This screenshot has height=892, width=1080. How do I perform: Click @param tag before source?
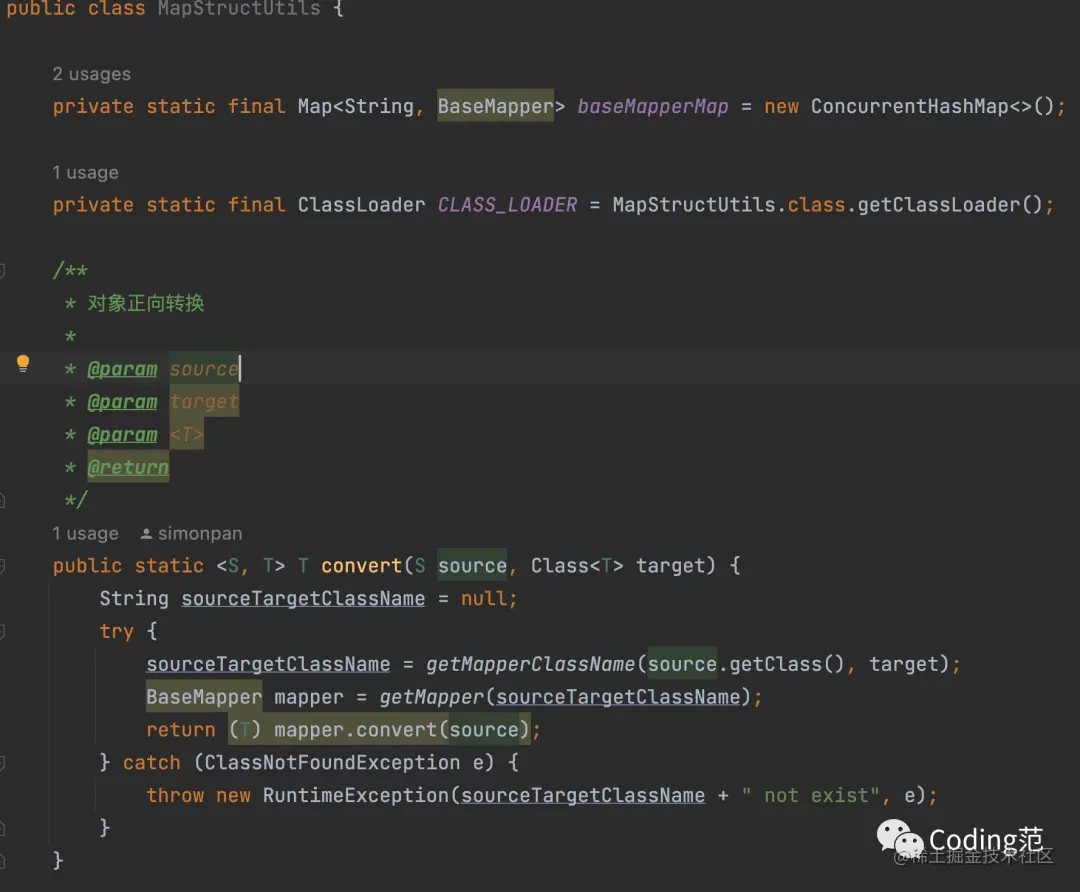tap(123, 369)
